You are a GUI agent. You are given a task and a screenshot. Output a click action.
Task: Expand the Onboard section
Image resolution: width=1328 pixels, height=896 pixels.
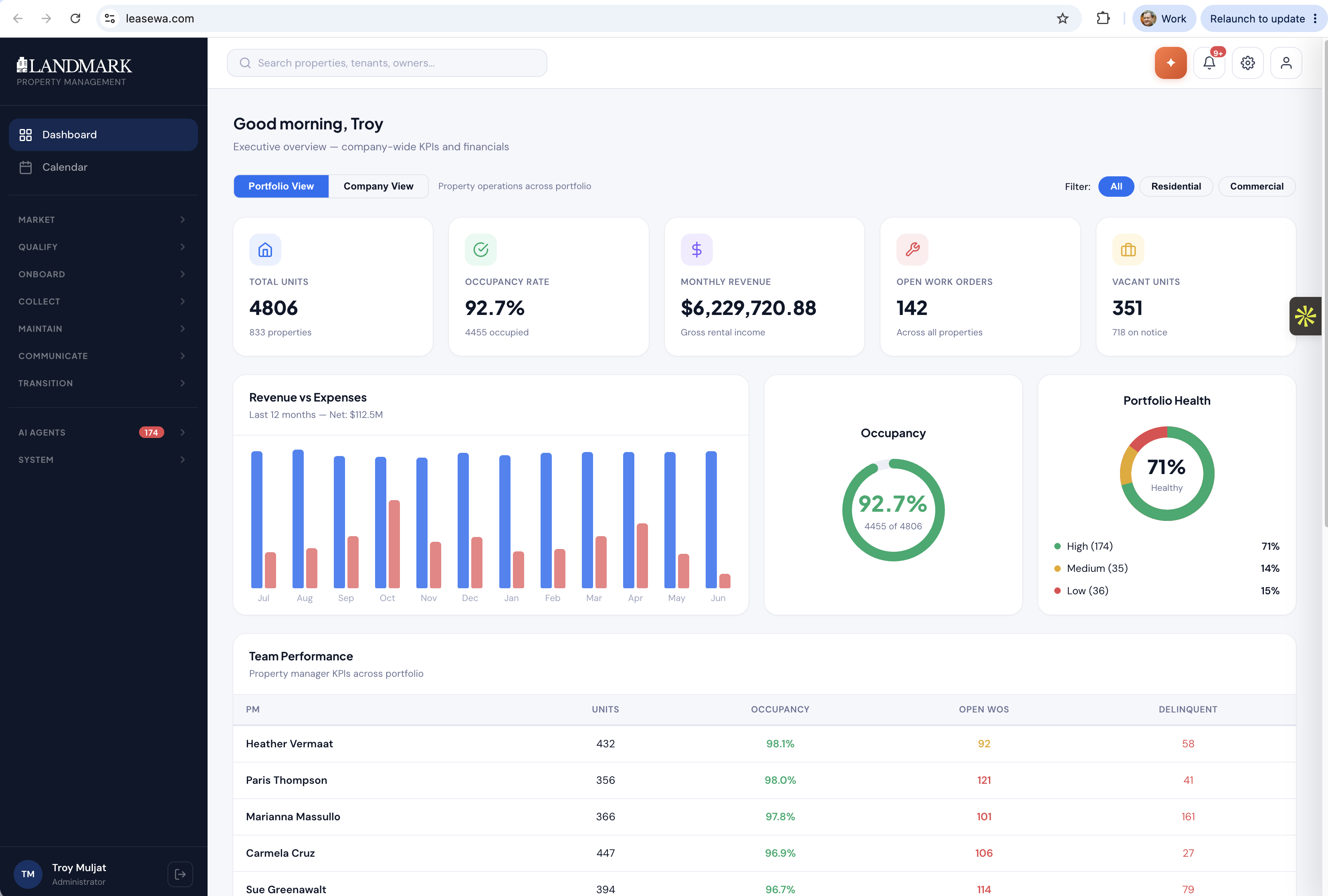[103, 274]
